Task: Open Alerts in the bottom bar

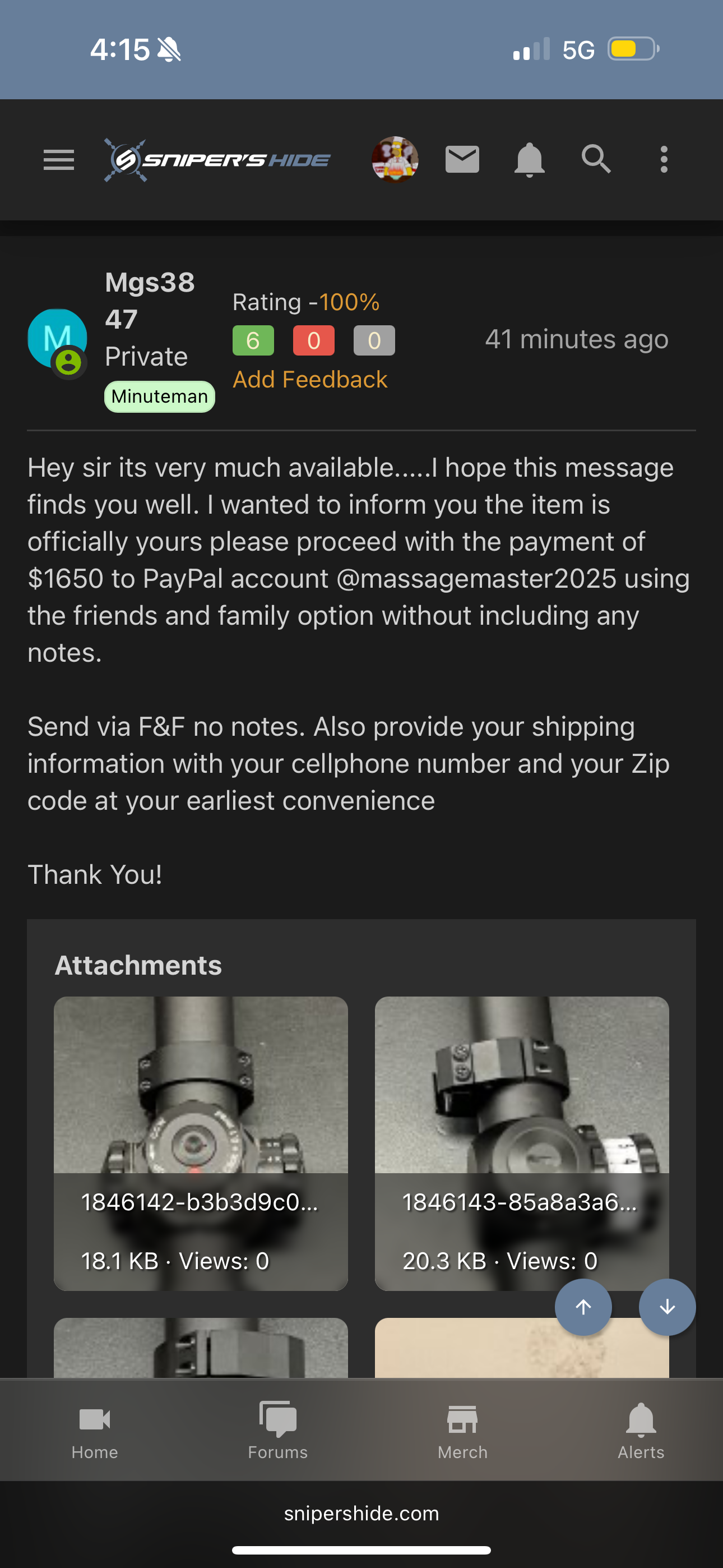Action: point(641,1431)
